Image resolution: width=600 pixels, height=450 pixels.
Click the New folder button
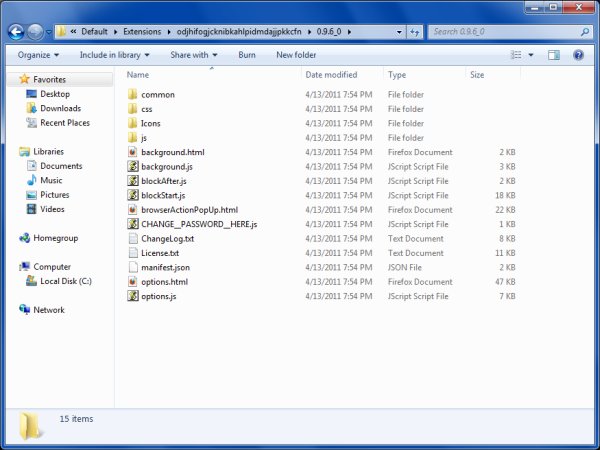click(x=296, y=55)
